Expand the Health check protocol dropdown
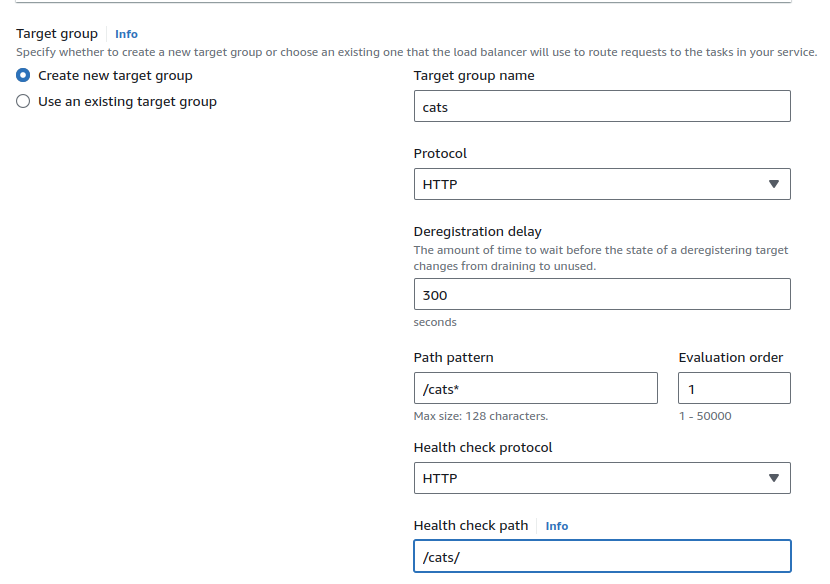Image resolution: width=830 pixels, height=584 pixels. (x=601, y=478)
